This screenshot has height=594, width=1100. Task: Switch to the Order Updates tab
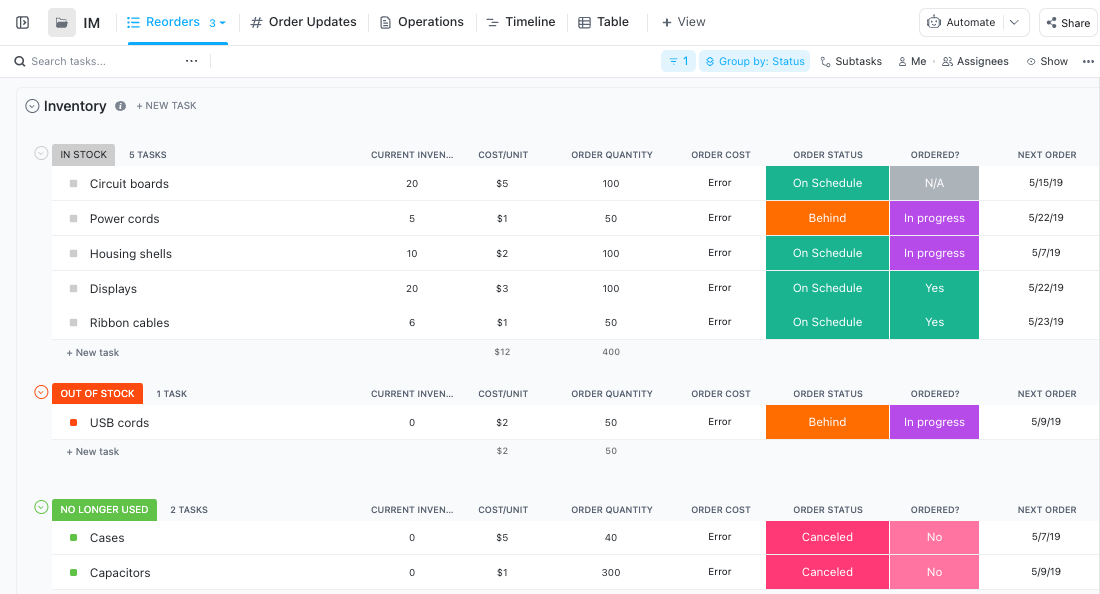point(303,22)
